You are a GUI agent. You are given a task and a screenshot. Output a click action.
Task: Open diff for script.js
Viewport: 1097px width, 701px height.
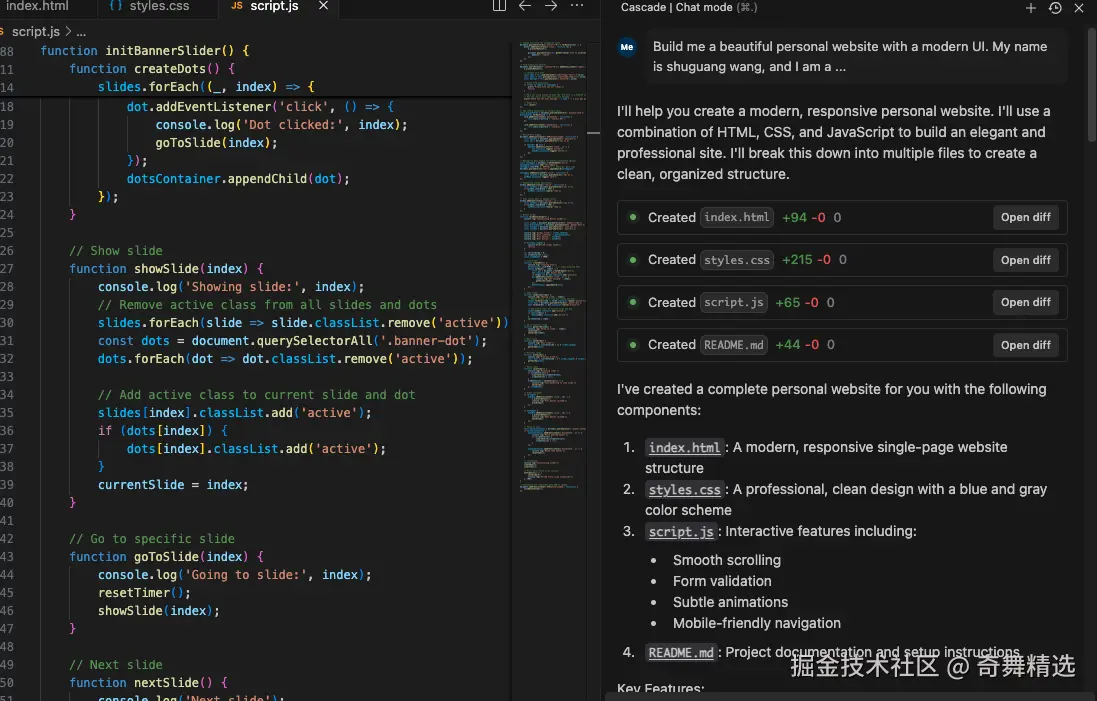point(1026,302)
